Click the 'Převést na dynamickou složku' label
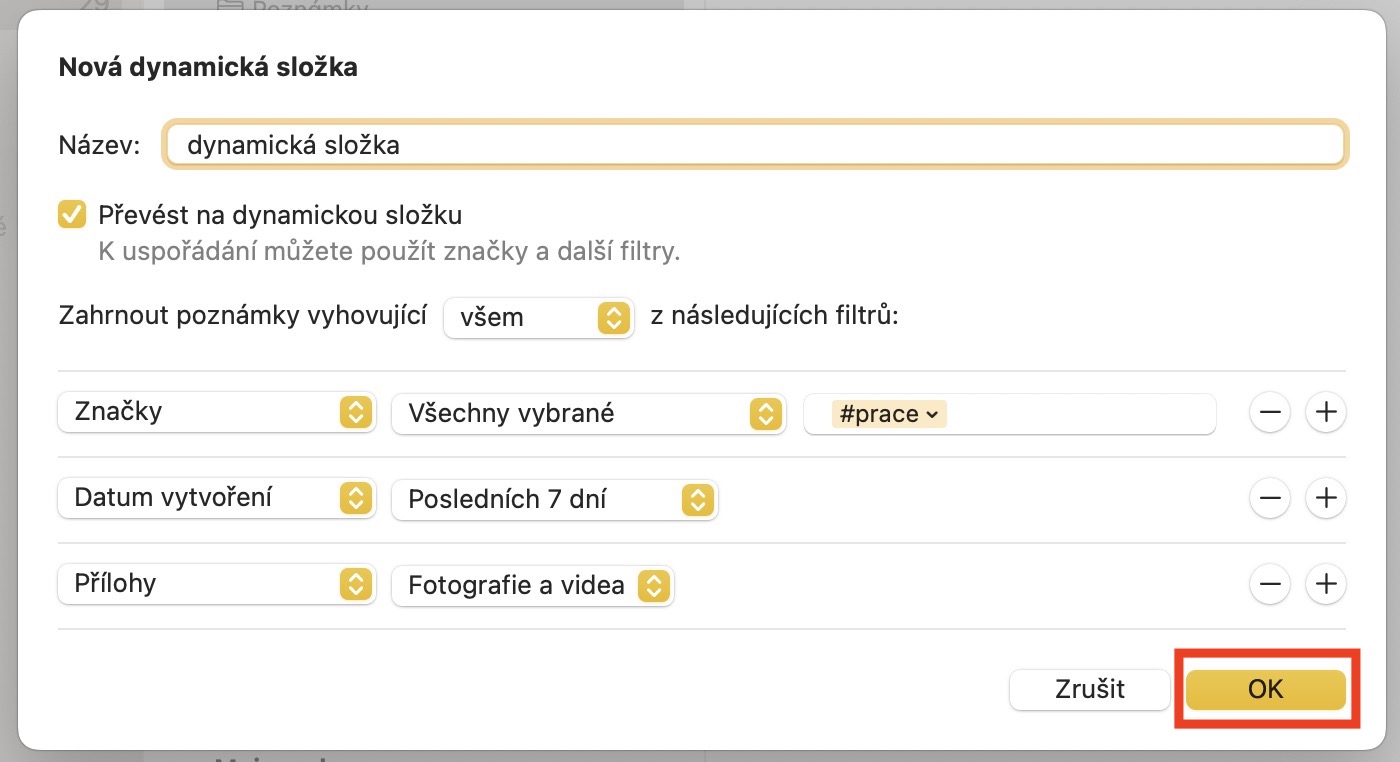 tap(280, 215)
